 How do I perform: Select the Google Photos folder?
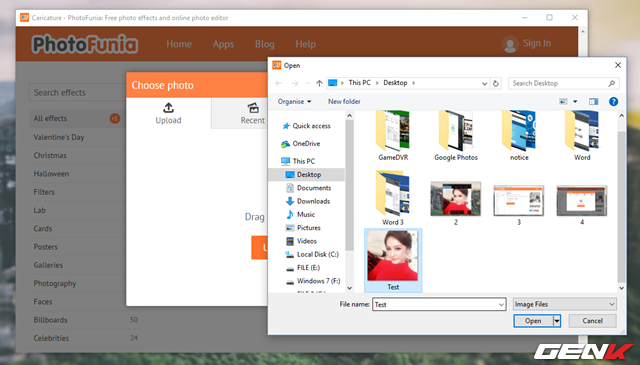pos(456,136)
